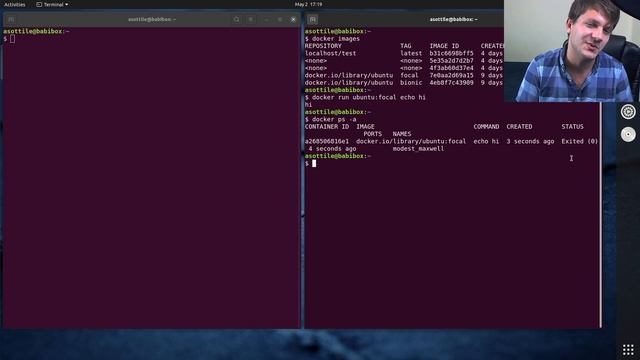Viewport: 640px width, 360px height.
Task: Click 'localhost/test' repository entry
Action: coord(330,53)
